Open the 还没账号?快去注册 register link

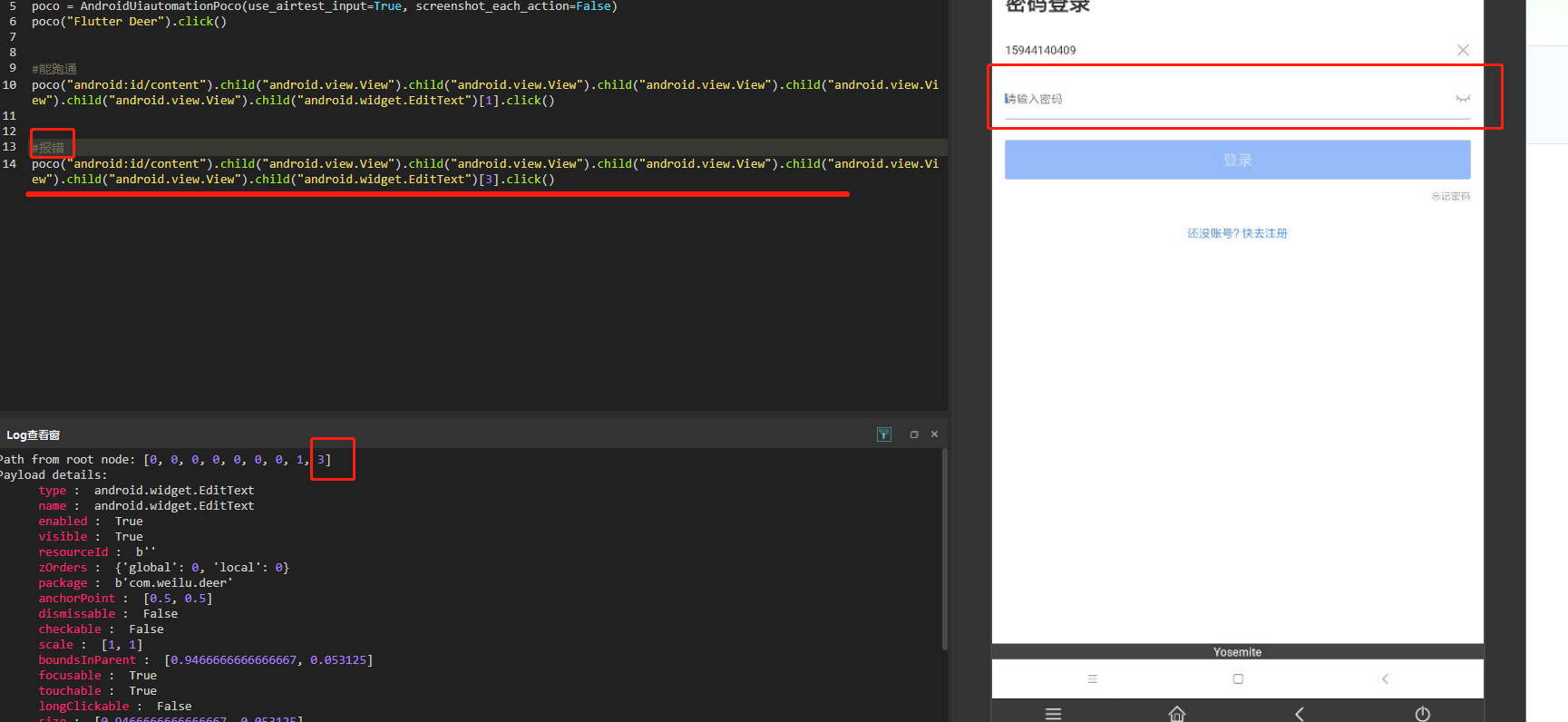pyautogui.click(x=1237, y=233)
